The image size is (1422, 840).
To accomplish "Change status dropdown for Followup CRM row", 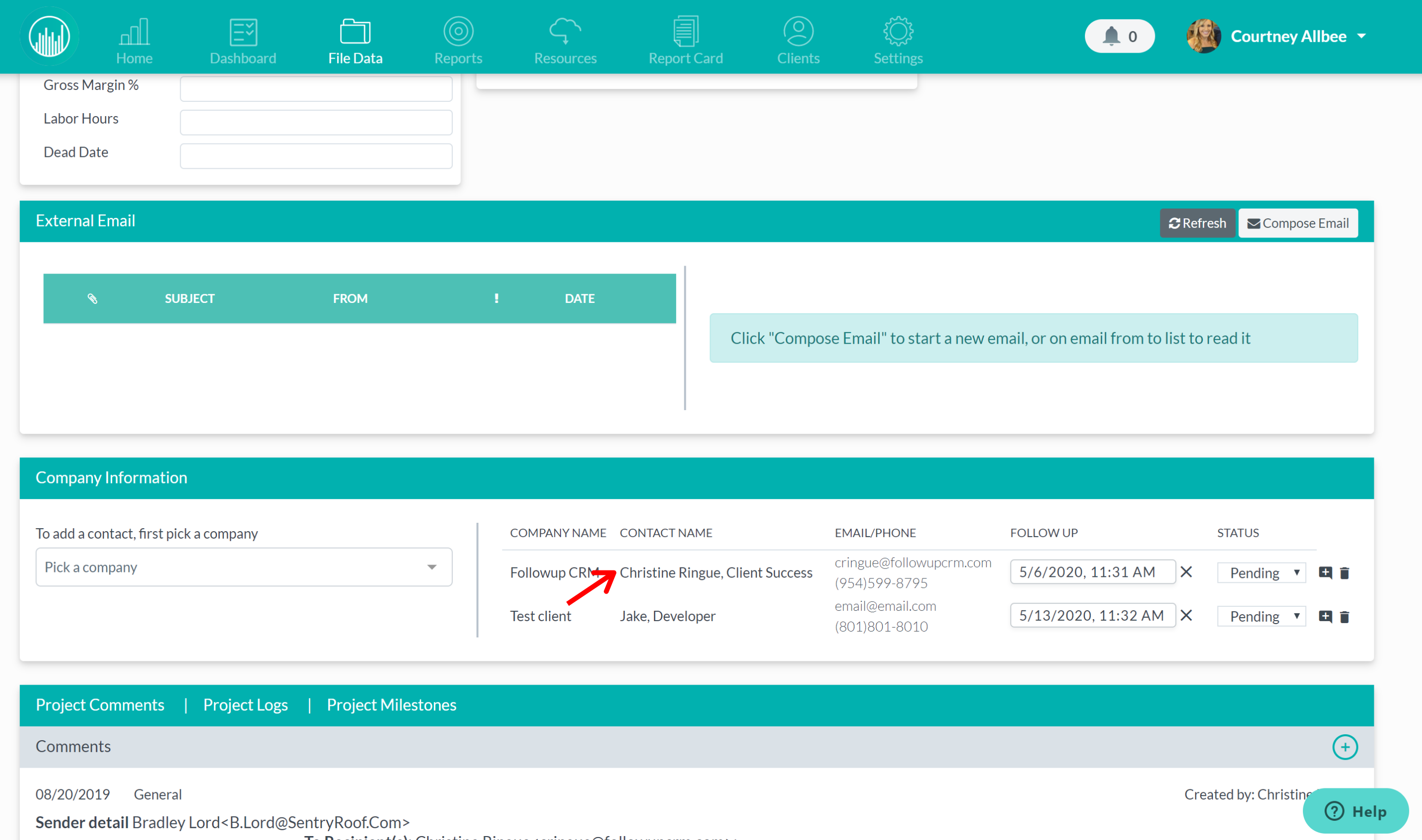I will tap(1261, 572).
